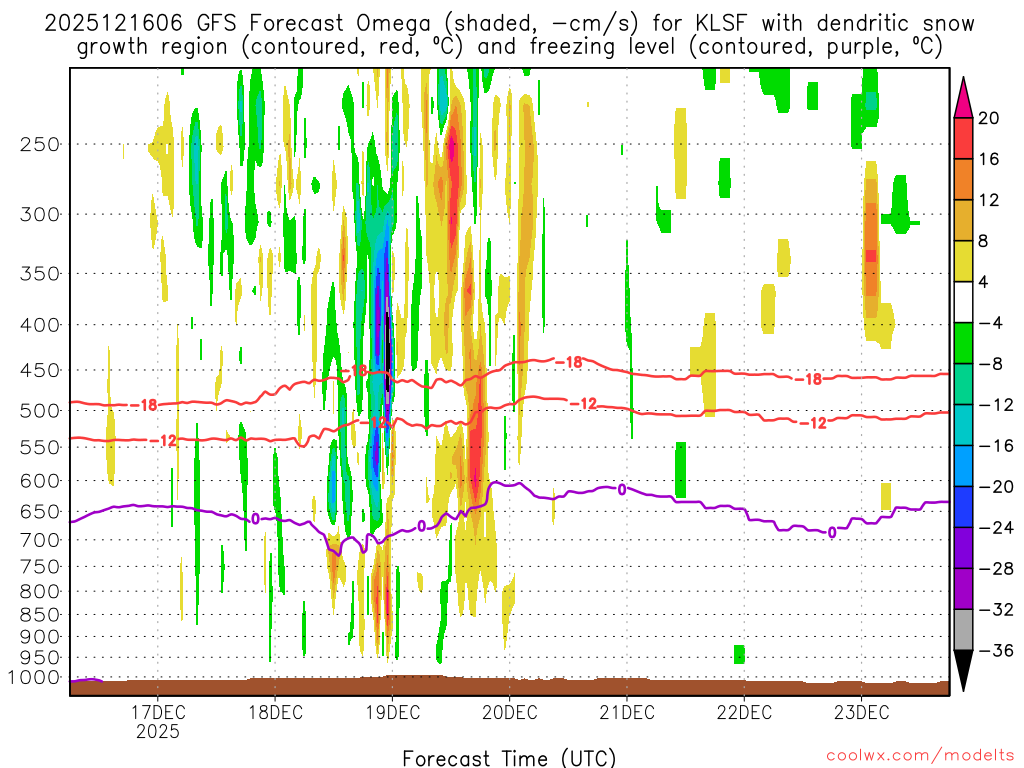This screenshot has width=1024, height=768.
Task: Select the 20DEC date label
Action: [x=510, y=712]
